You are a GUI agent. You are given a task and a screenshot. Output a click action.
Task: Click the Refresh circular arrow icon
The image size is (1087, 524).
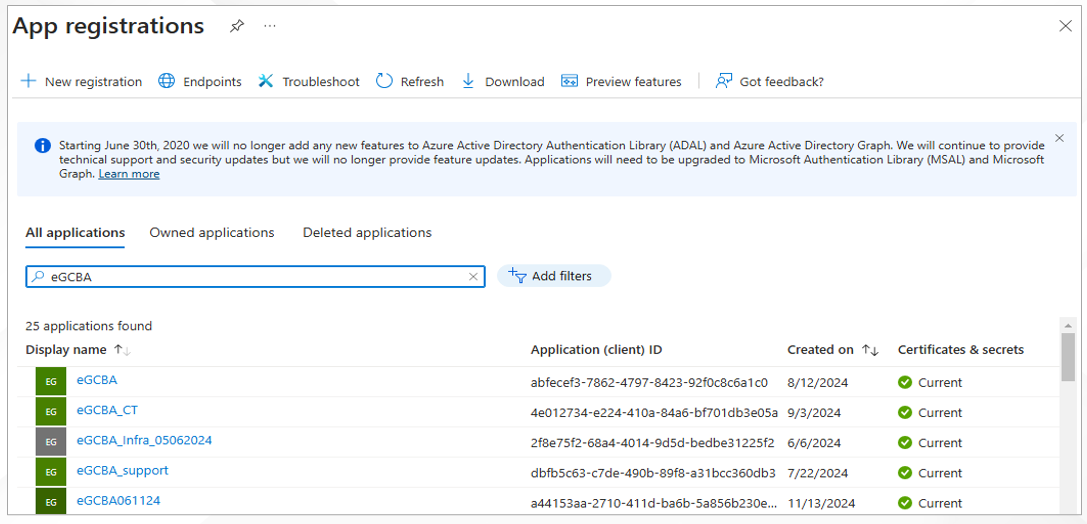pyautogui.click(x=384, y=81)
